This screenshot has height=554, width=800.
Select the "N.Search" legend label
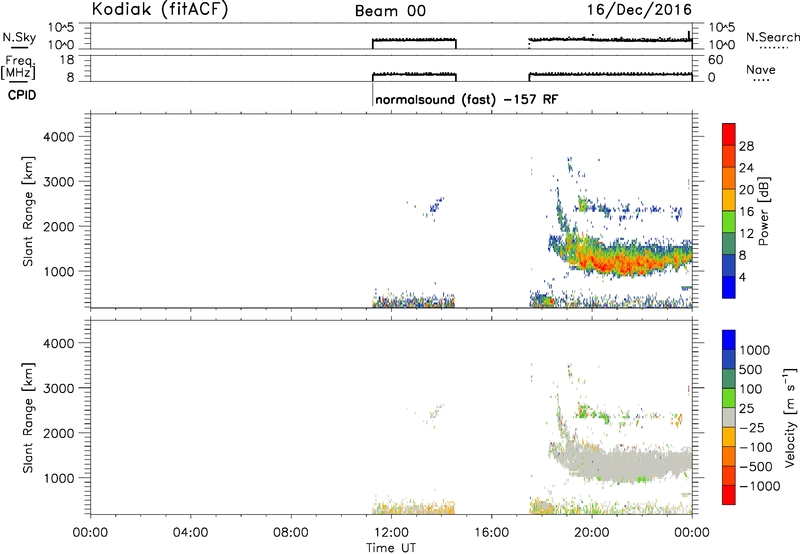coord(772,37)
